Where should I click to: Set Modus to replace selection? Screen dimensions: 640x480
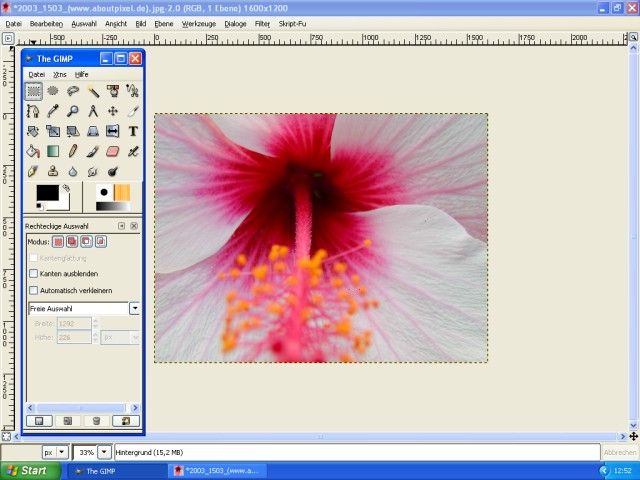tap(58, 242)
